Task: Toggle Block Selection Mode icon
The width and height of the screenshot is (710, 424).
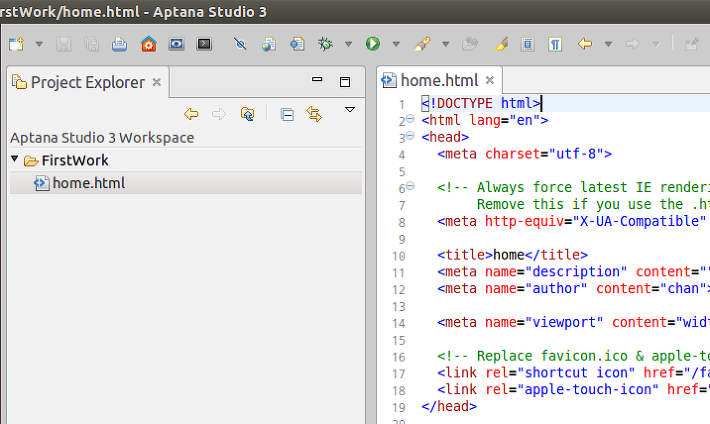Action: (x=528, y=44)
